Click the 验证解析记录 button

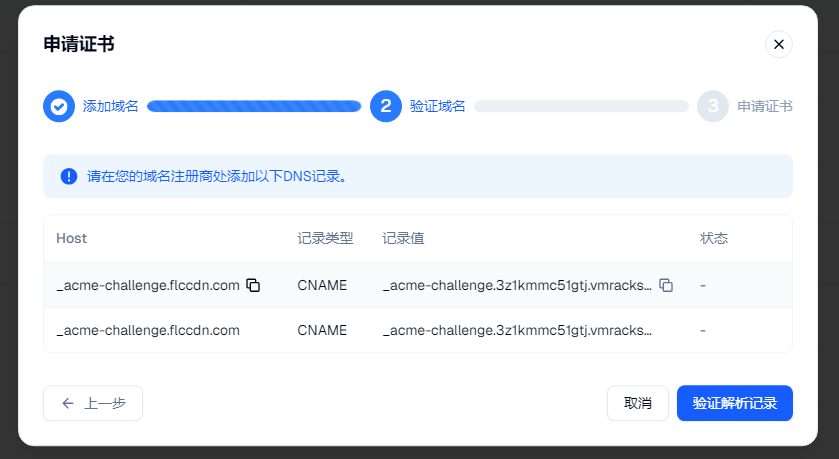pyautogui.click(x=734, y=403)
